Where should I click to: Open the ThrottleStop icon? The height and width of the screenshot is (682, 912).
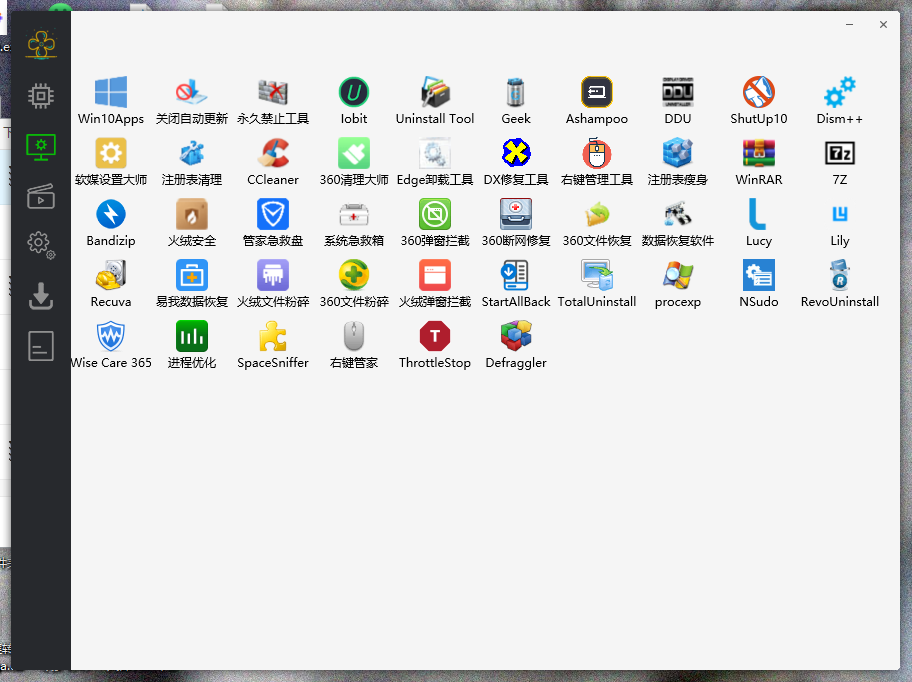(x=435, y=337)
